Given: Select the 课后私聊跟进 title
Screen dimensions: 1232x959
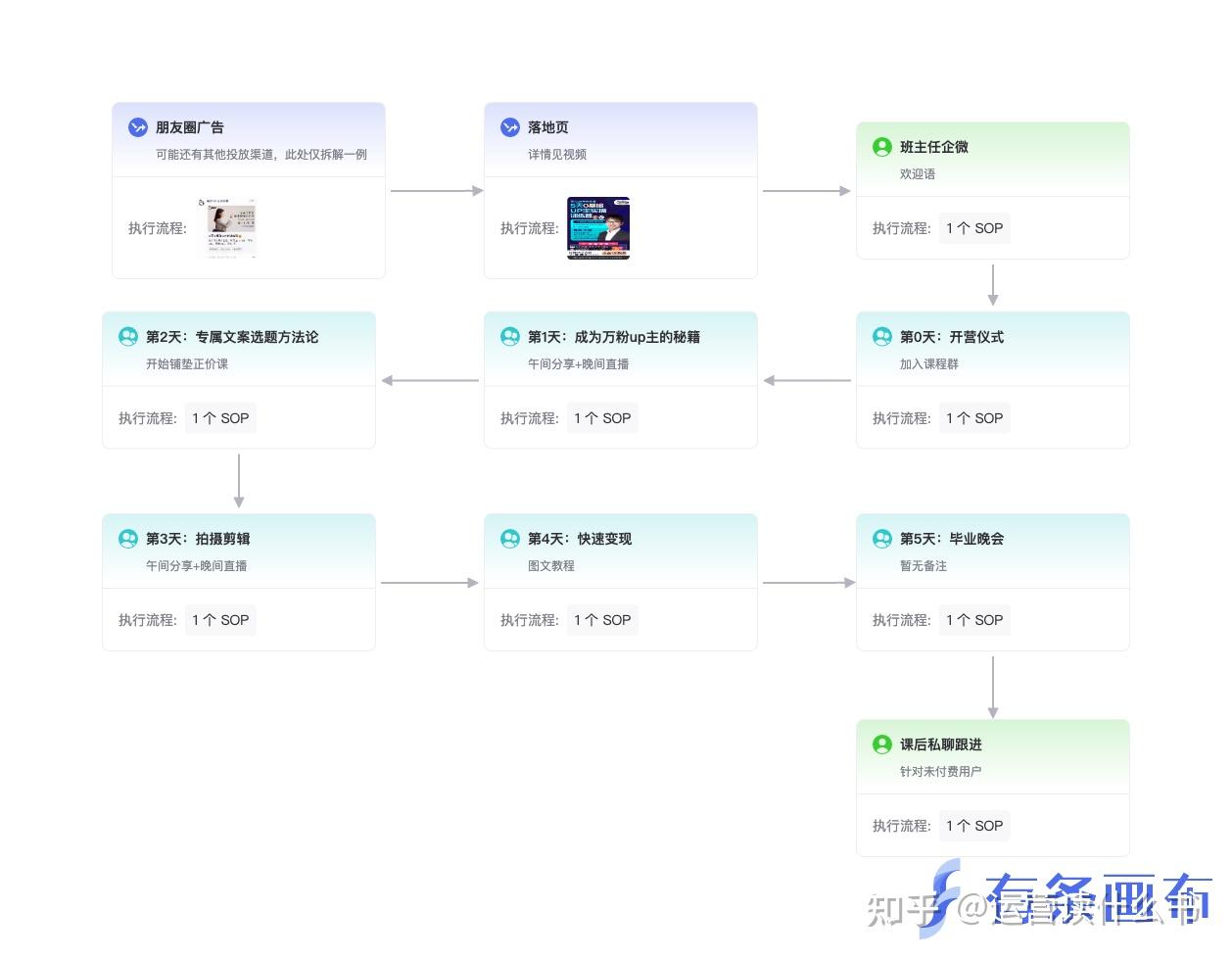Looking at the screenshot, I should tap(941, 744).
